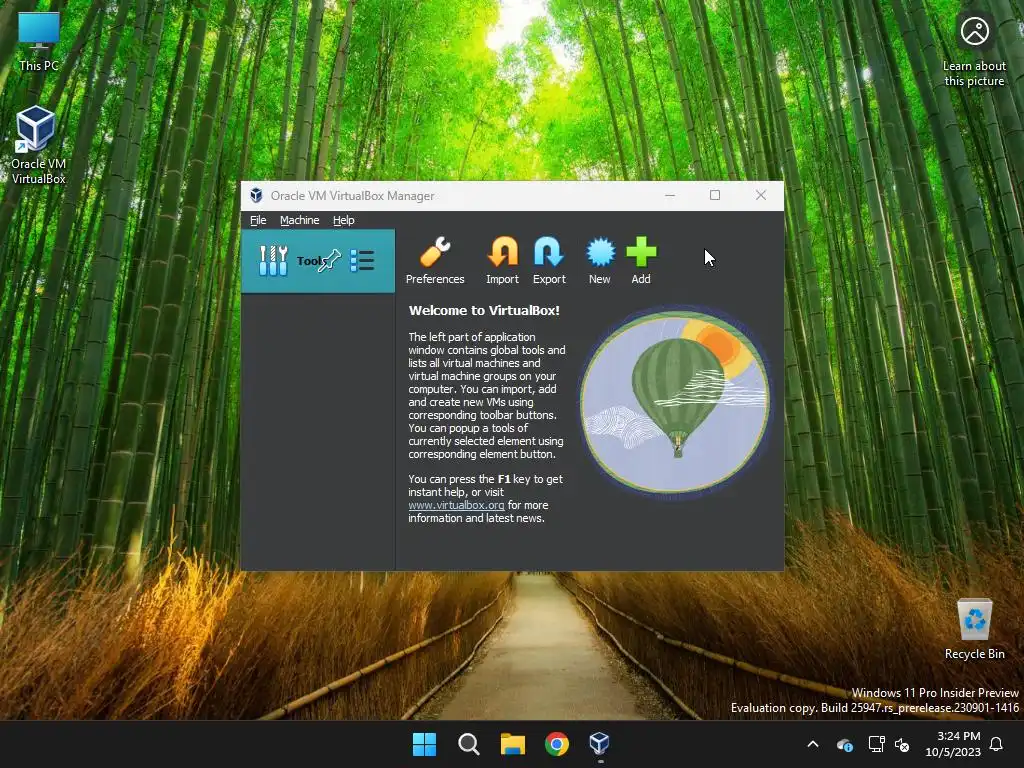The image size is (1024, 768).
Task: Select the Tools item in left pane
Action: click(317, 261)
